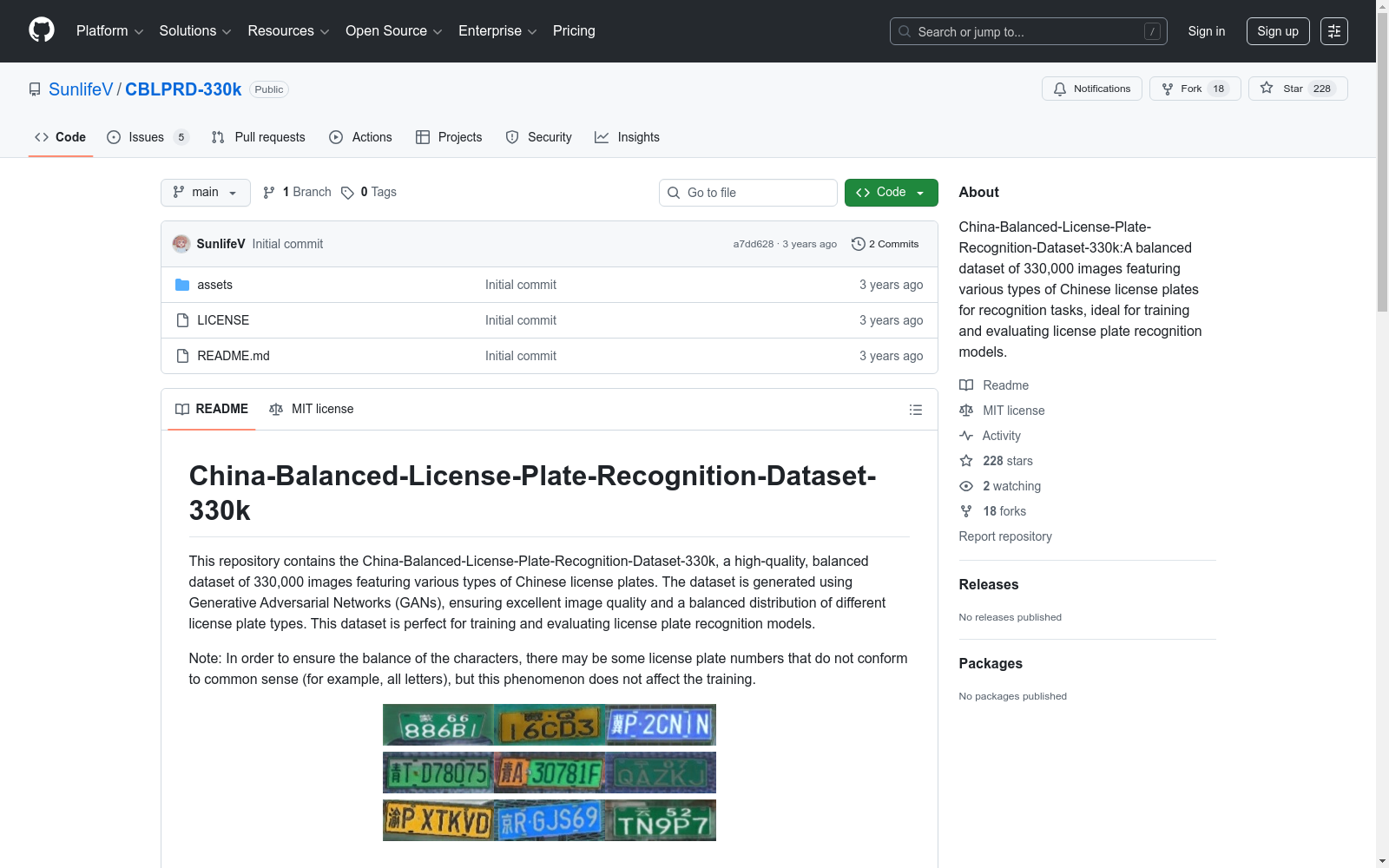Open the SunlifeV owner link

pos(81,89)
